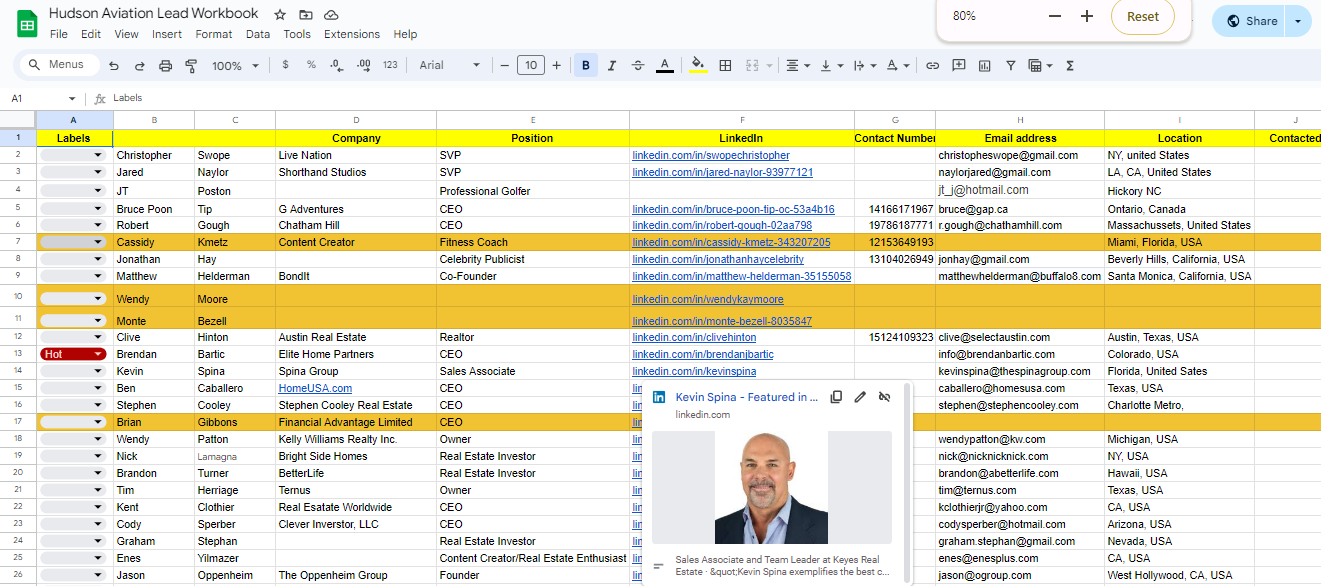Screen dimensions: 1321x586
Task: Click the formula bar fx icon
Action: (100, 99)
